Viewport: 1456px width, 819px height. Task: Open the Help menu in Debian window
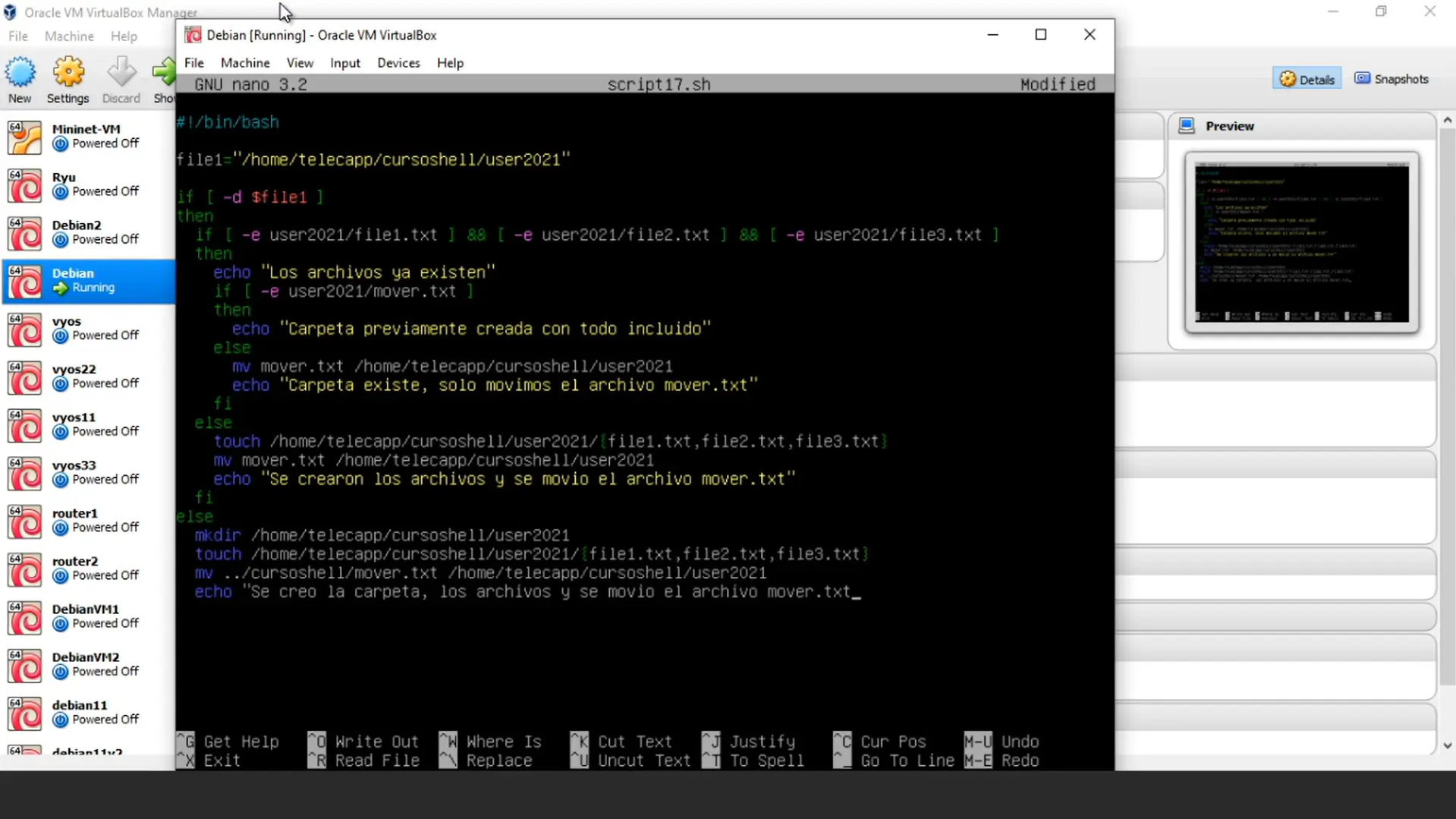coord(450,63)
